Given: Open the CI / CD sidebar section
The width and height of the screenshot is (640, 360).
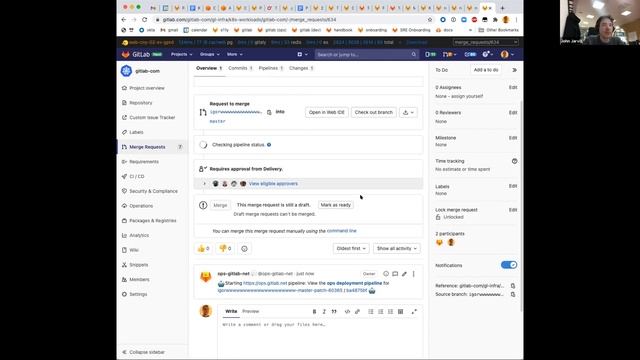Looking at the screenshot, I should tap(133, 176).
